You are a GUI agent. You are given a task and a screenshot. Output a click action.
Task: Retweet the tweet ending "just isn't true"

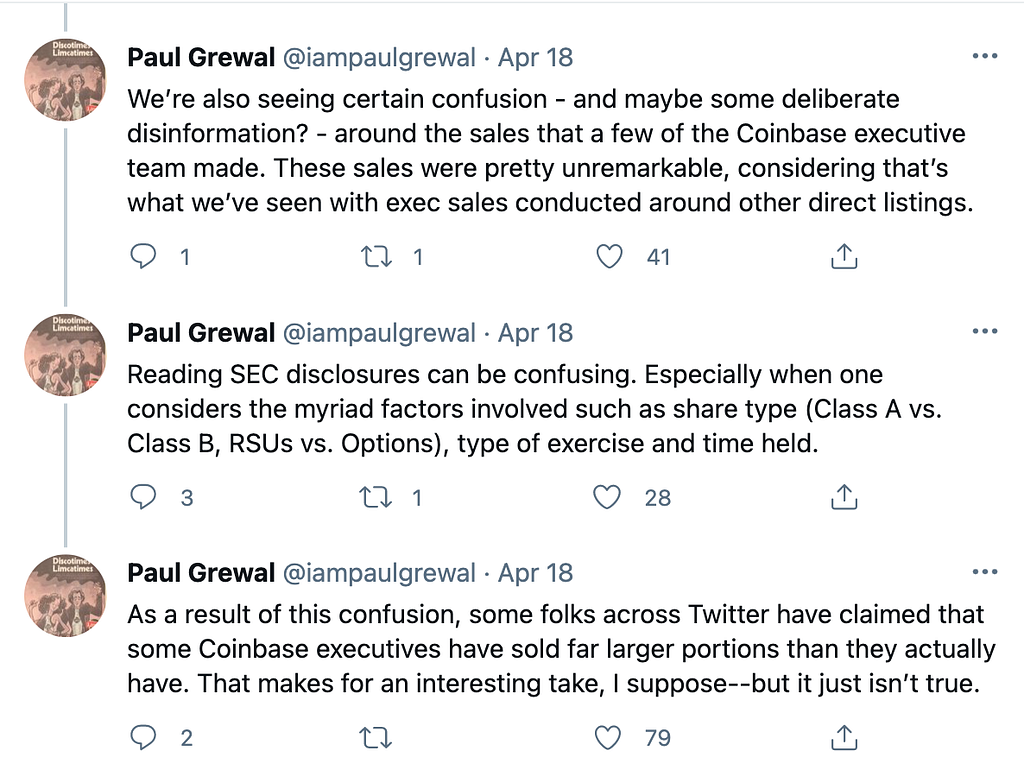(x=376, y=738)
